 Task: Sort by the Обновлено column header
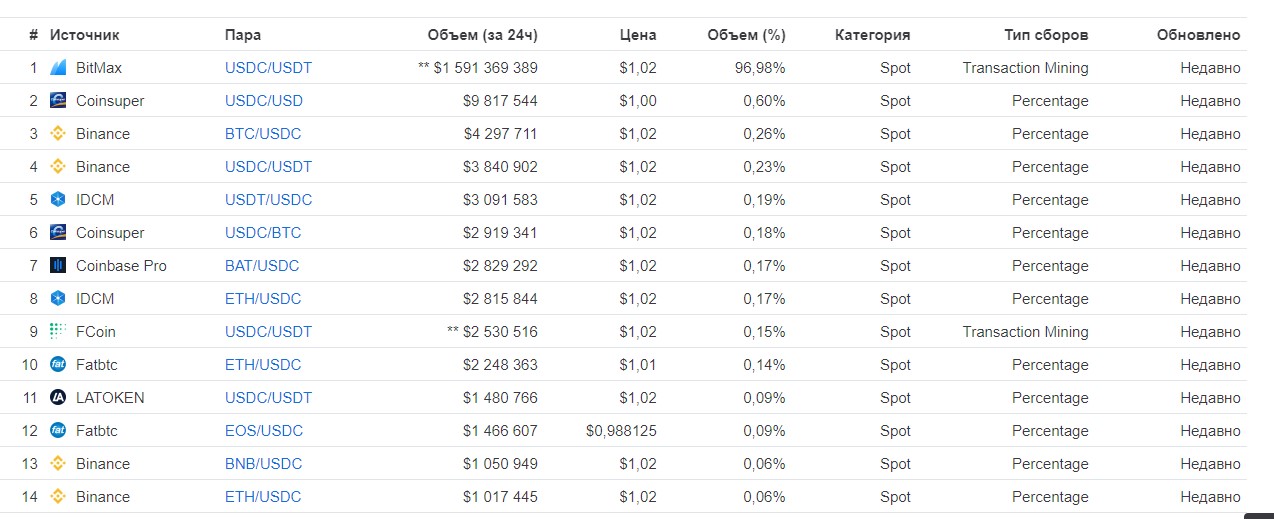1198,35
